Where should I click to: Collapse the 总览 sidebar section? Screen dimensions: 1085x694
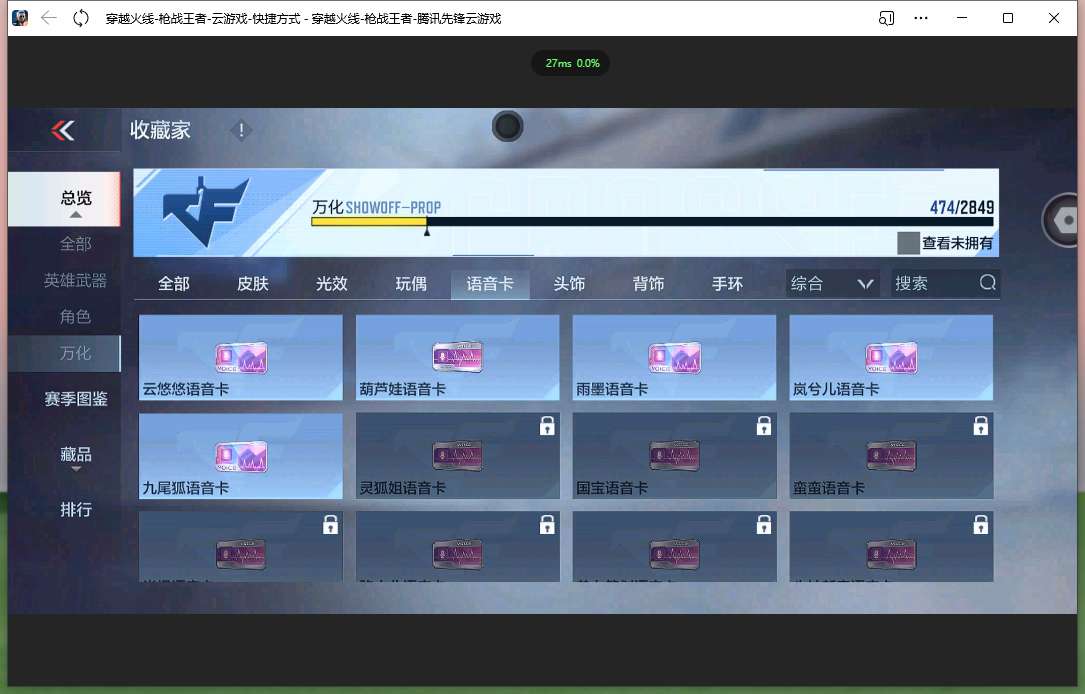[64, 199]
